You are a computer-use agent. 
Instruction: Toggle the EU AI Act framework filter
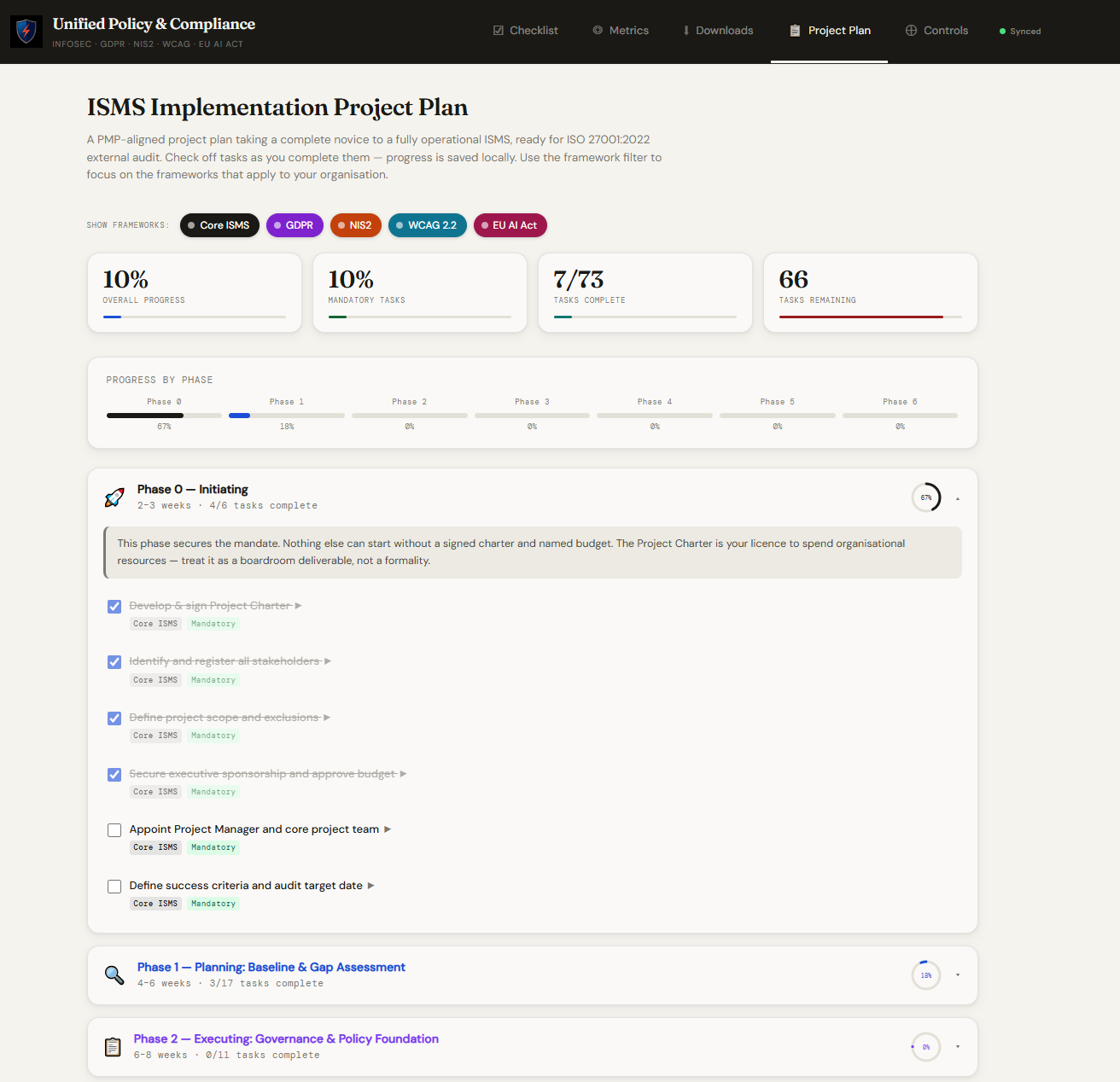510,225
